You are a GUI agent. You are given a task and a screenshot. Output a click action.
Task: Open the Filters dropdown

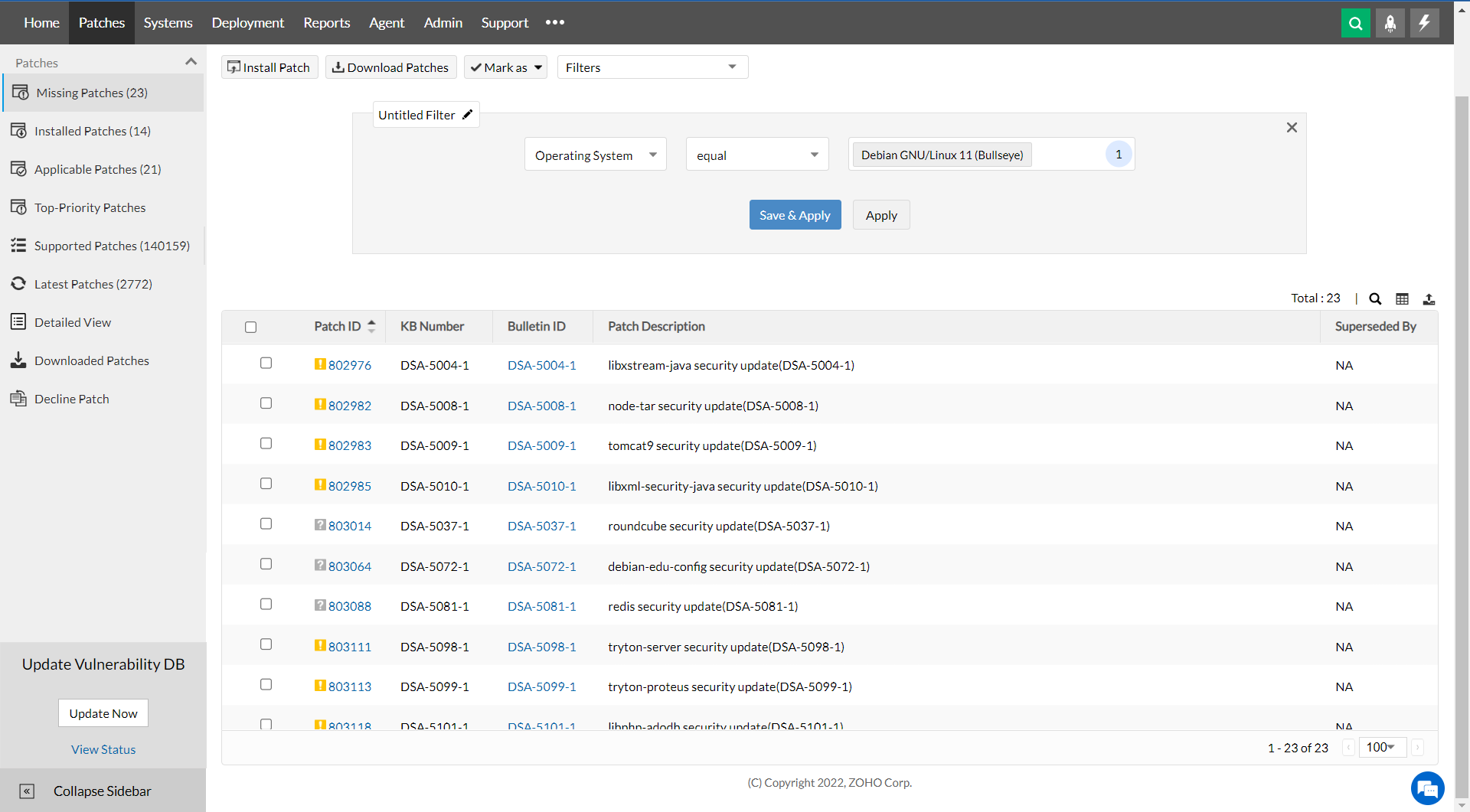point(652,67)
